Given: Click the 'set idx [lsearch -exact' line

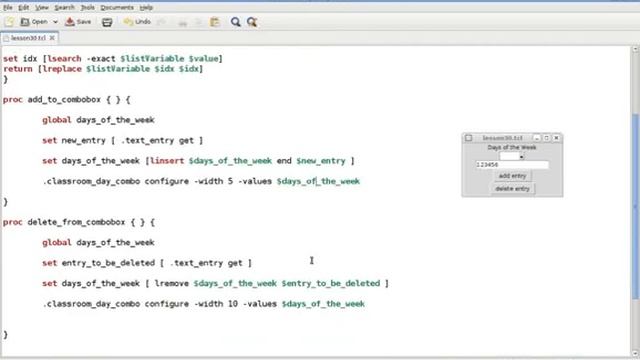Looking at the screenshot, I should tap(113, 59).
